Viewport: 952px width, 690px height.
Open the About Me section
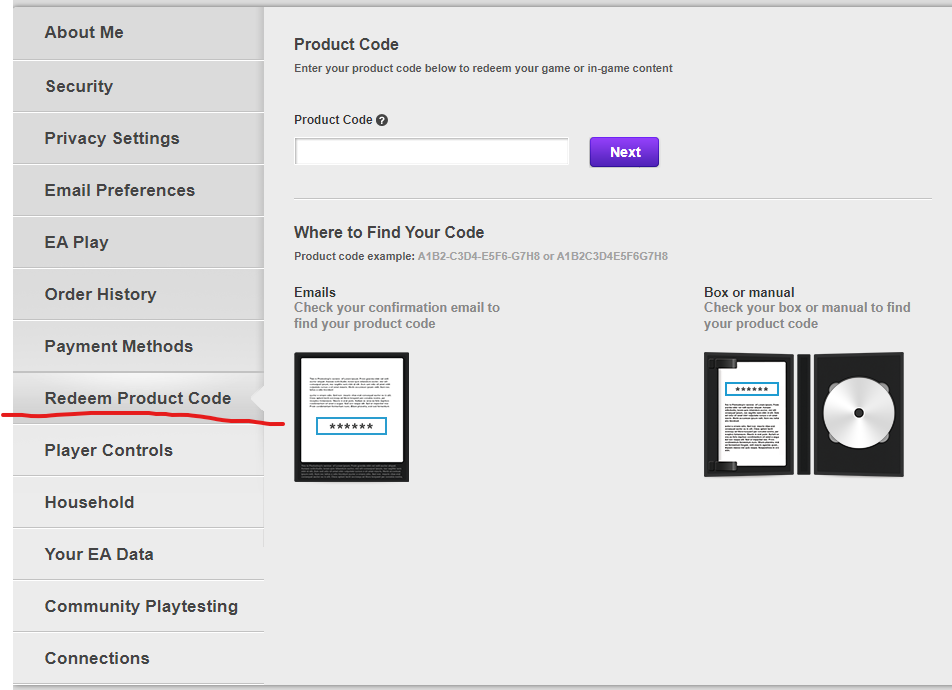[x=138, y=33]
